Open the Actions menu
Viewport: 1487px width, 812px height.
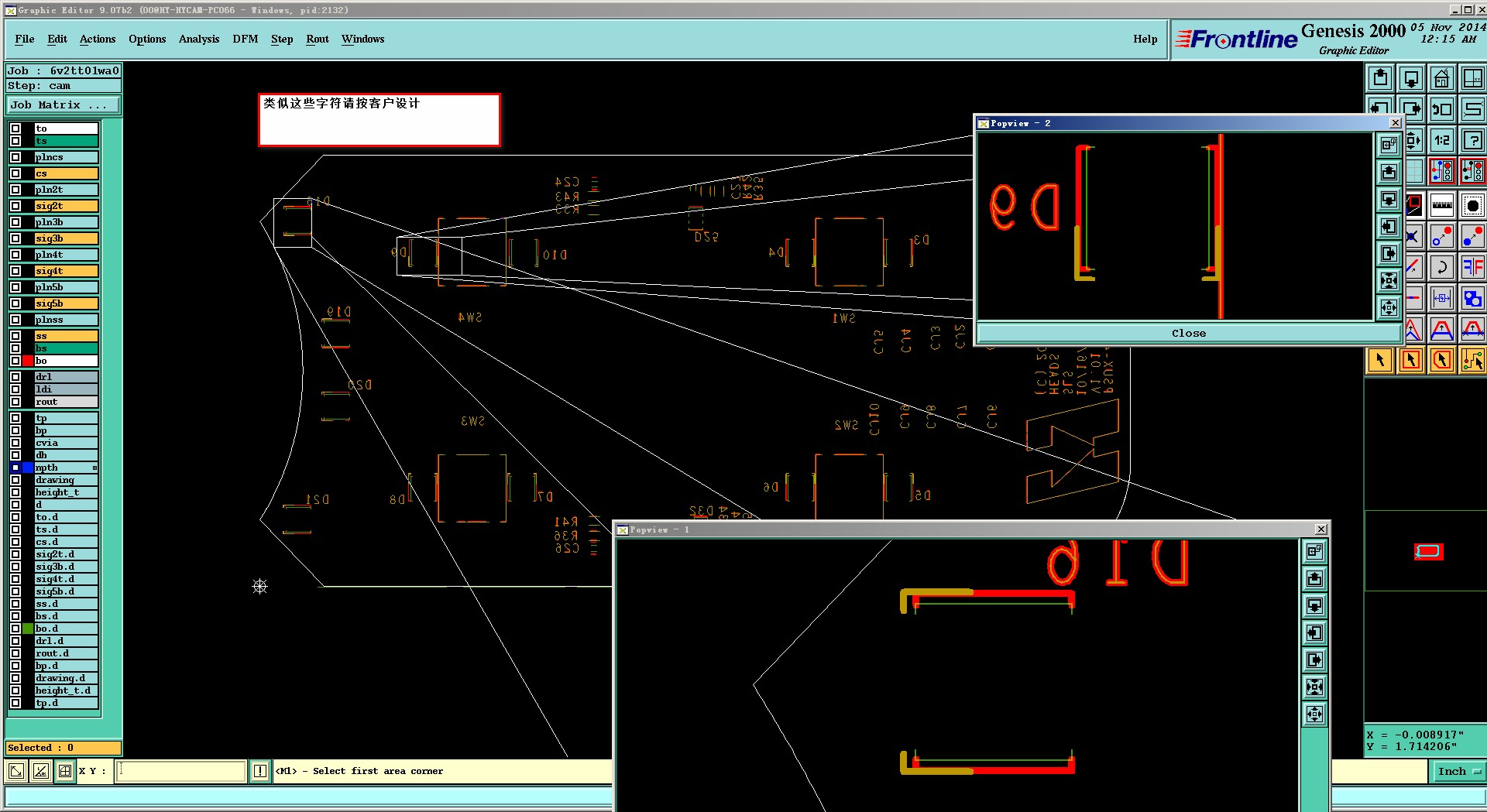pos(98,39)
